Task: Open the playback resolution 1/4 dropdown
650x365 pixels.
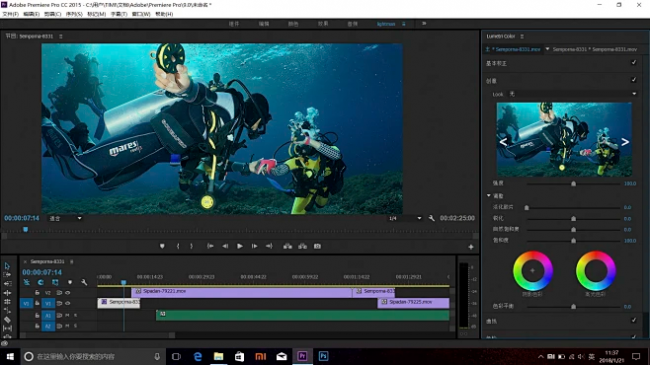Action: [405, 218]
